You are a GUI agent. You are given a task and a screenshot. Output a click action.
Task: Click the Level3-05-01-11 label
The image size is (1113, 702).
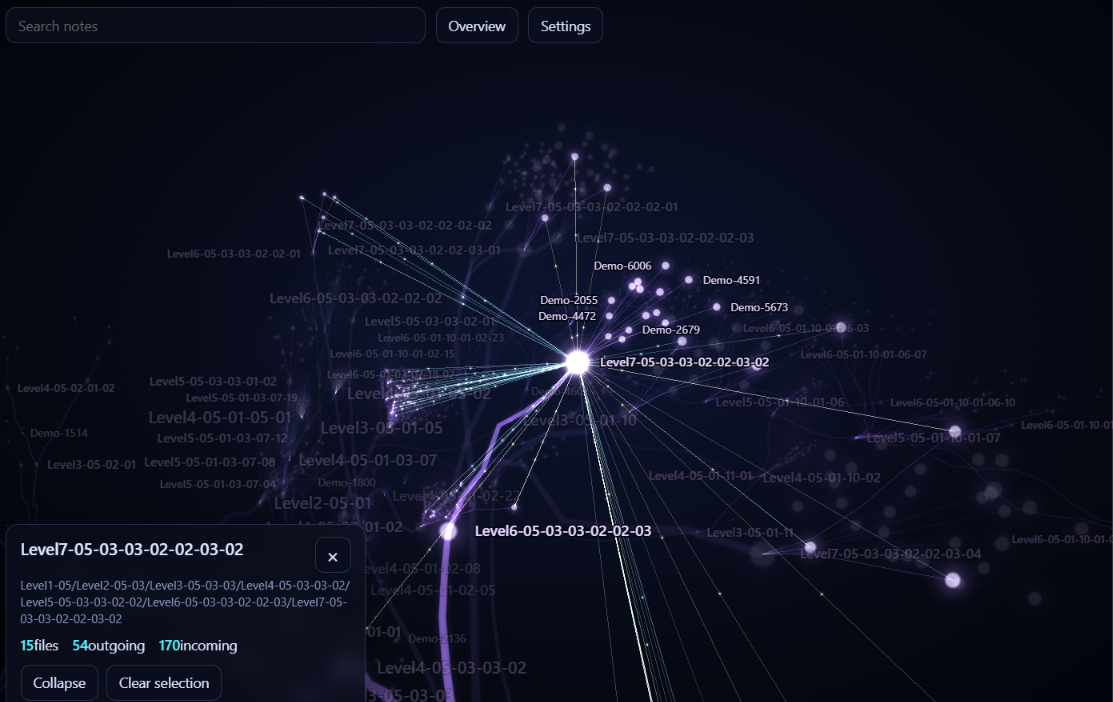tap(750, 532)
